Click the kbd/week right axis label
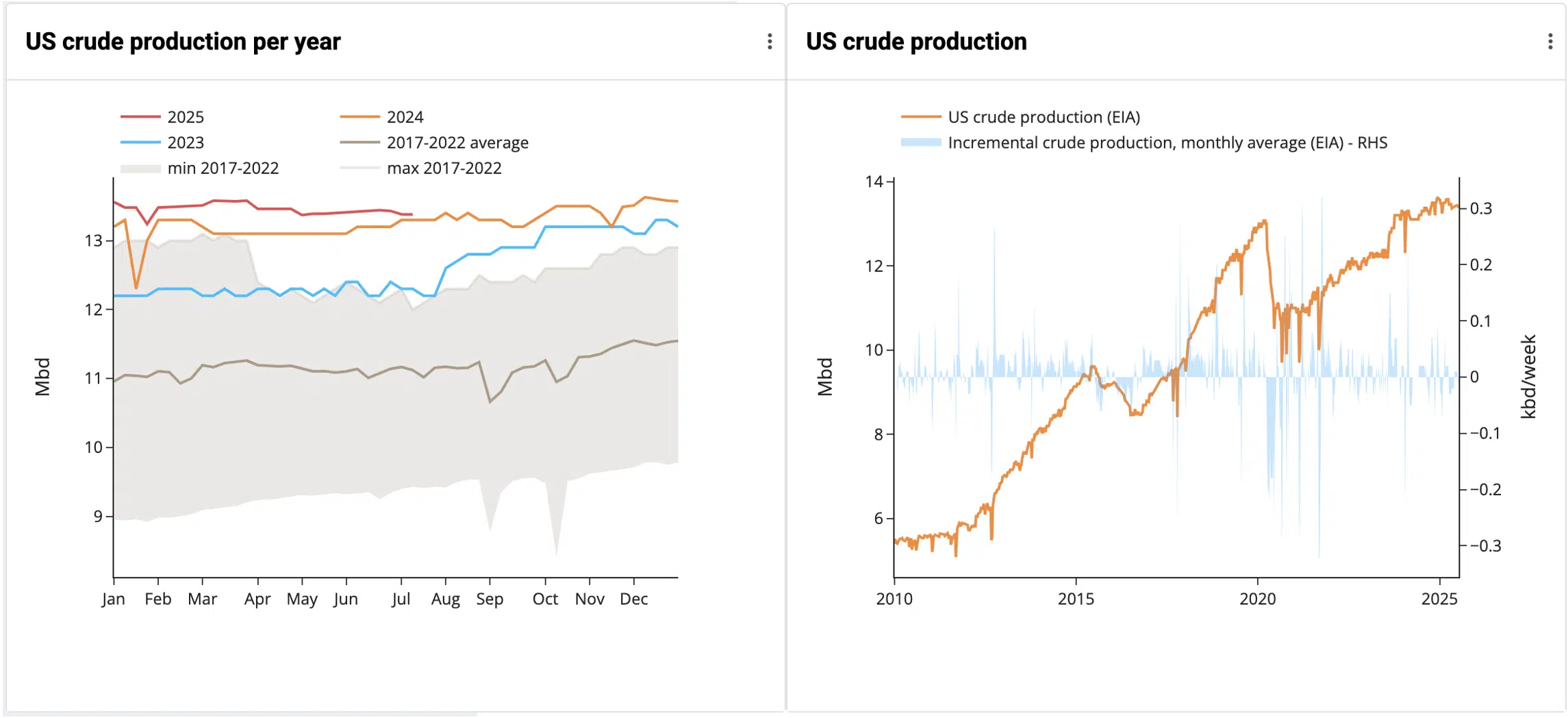 click(1528, 377)
